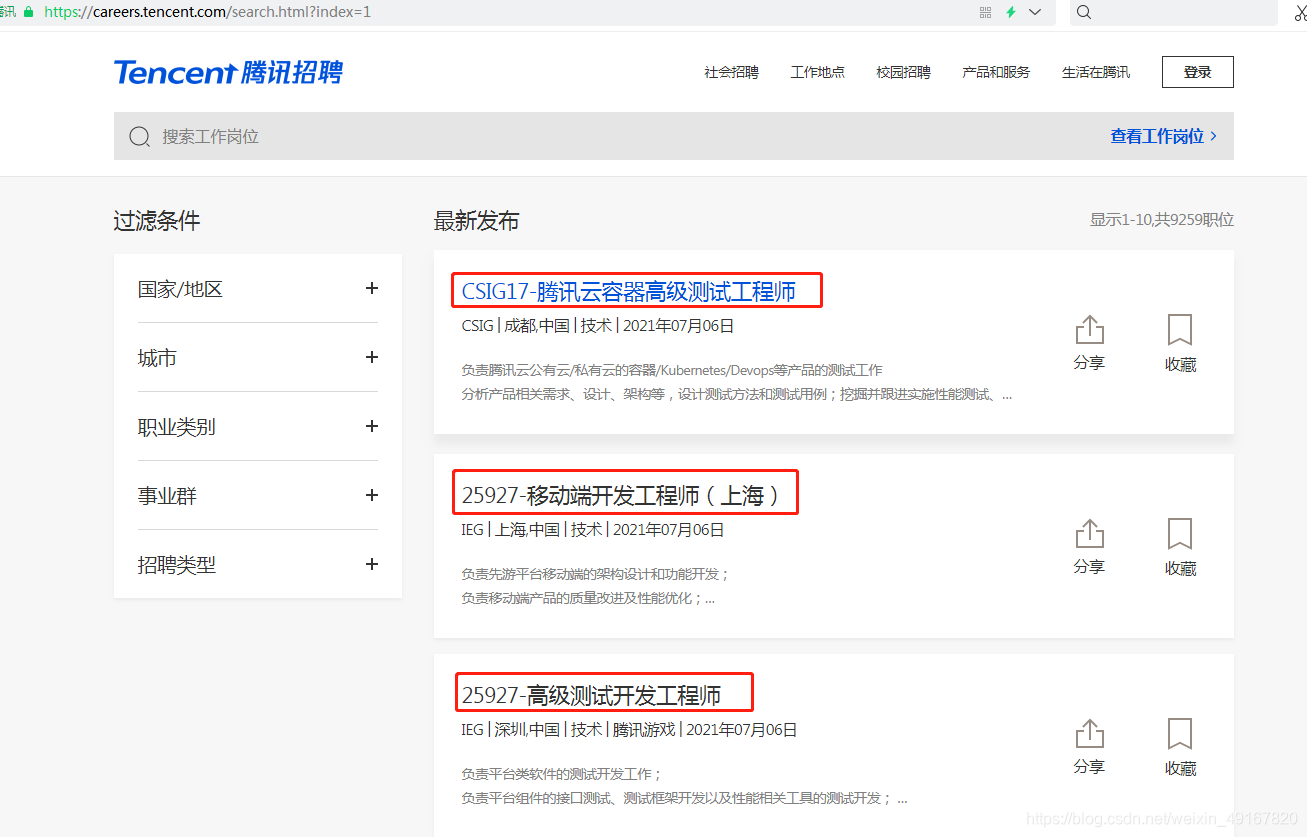Click the search magnifier icon in job search bar
Viewport: 1307px width, 837px height.
tap(140, 136)
